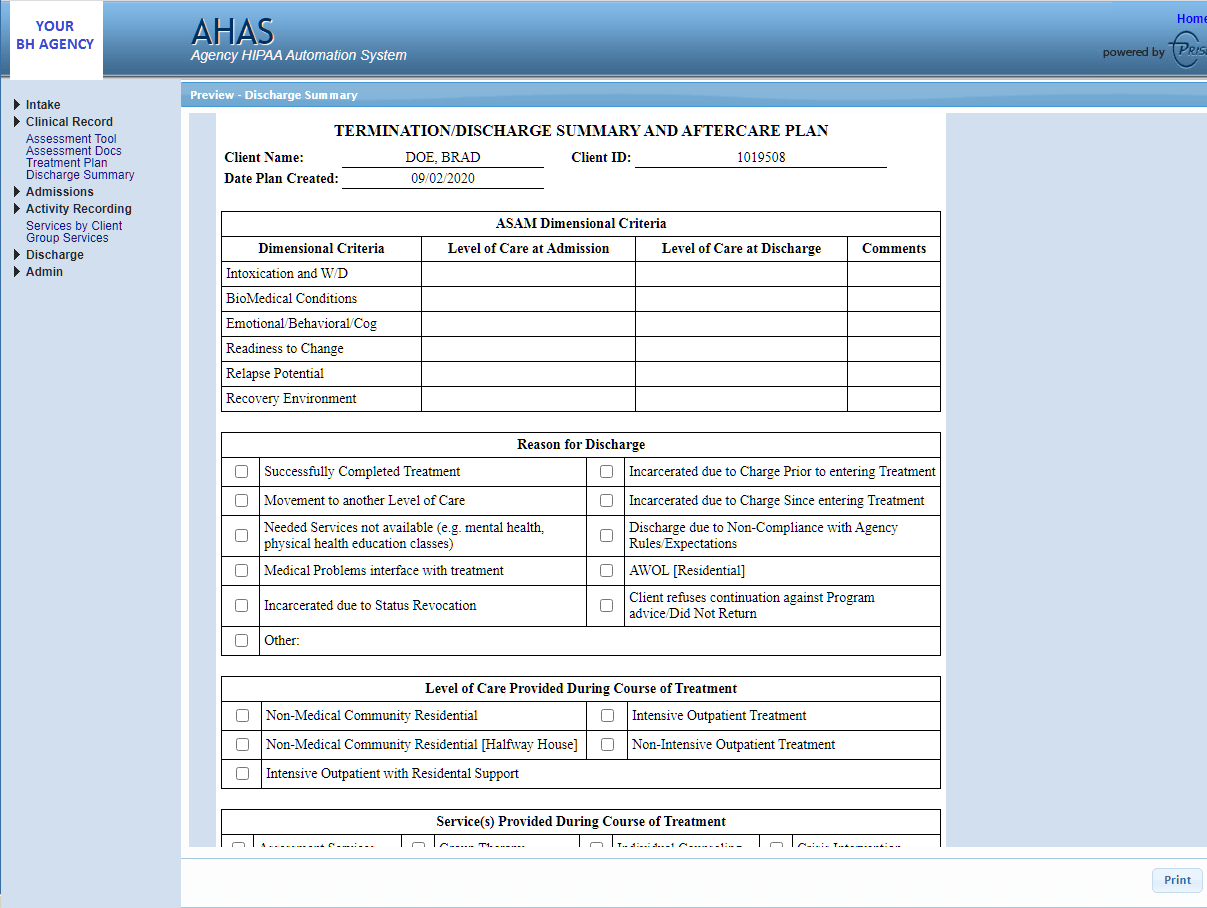Expand the Admissions sidebar section
Image resolution: width=1207 pixels, height=908 pixels.
click(x=59, y=191)
